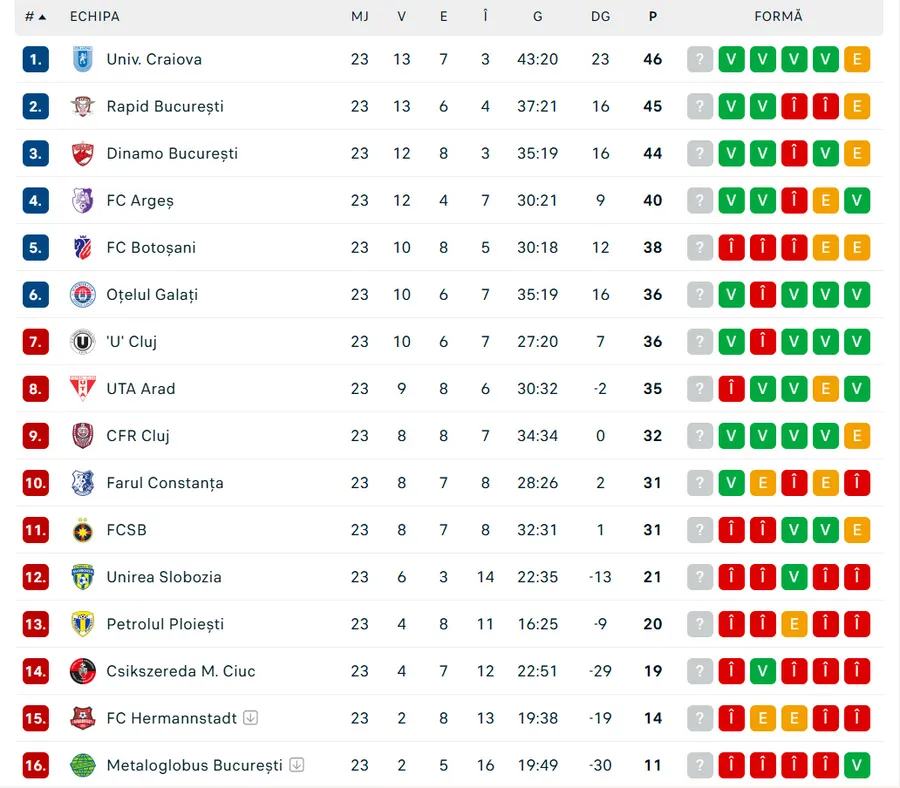The width and height of the screenshot is (900, 788).
Task: Click Univ. Craiova's orange E form badge
Action: (857, 59)
